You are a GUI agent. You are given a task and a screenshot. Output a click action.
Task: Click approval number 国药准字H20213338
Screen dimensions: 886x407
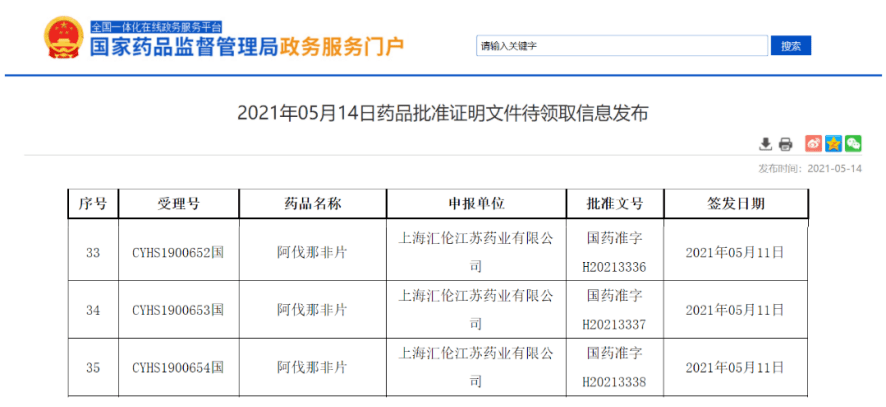[615, 368]
